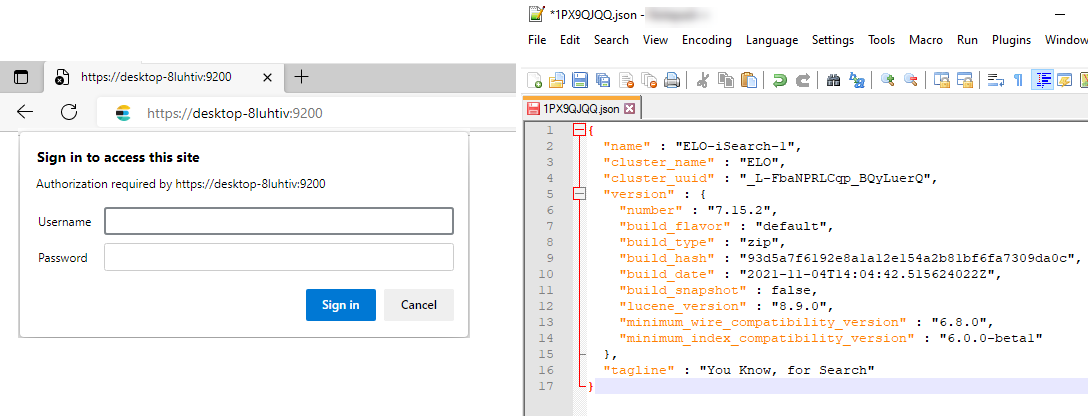Click the green Undo arrow

(x=780, y=80)
